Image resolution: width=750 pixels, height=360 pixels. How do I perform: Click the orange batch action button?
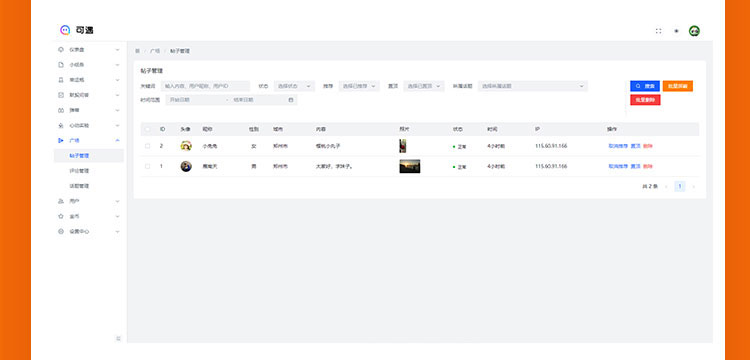678,86
